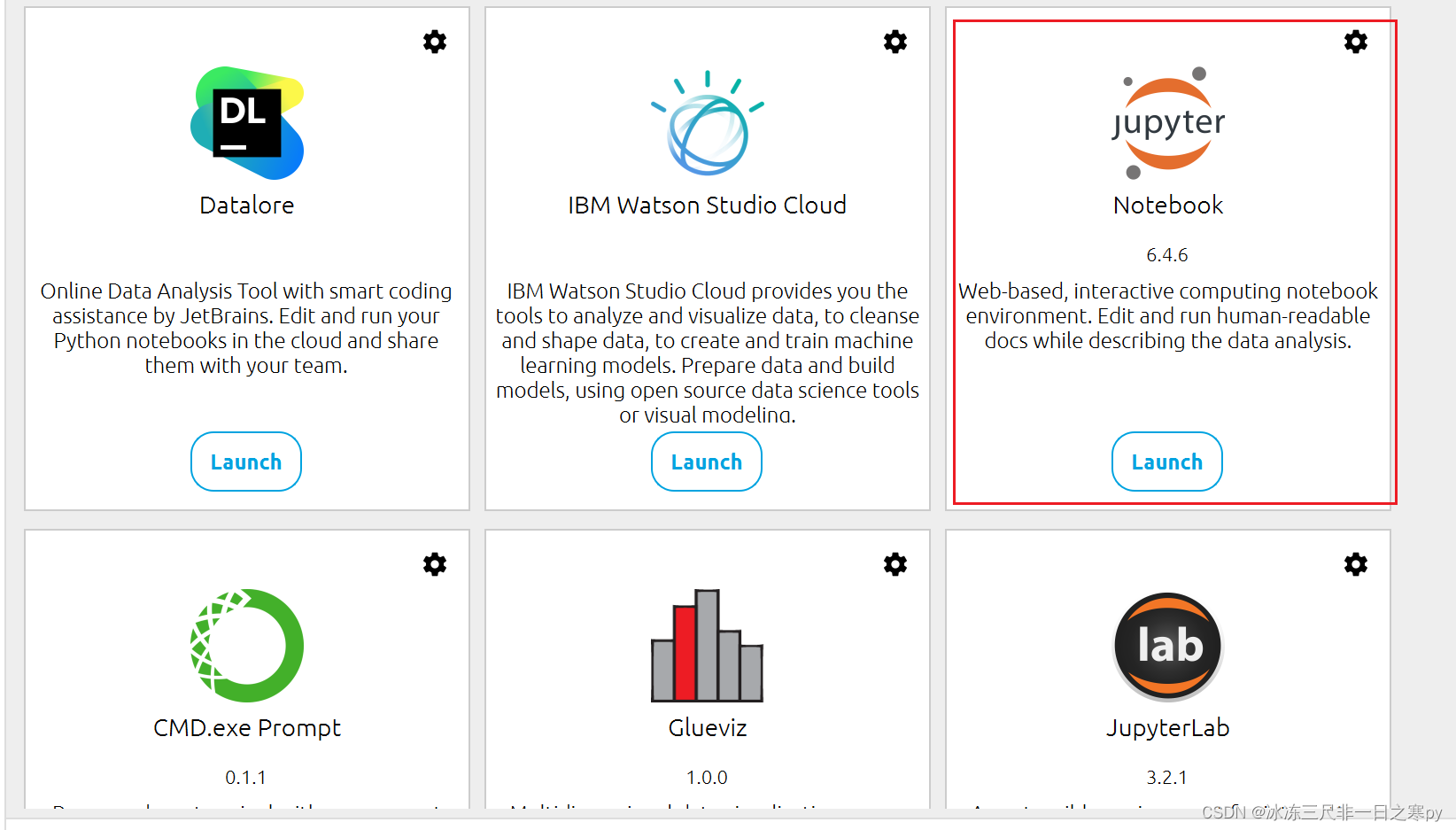Click the Datalore DL logo
Image resolution: width=1456 pixels, height=830 pixels.
point(247,123)
